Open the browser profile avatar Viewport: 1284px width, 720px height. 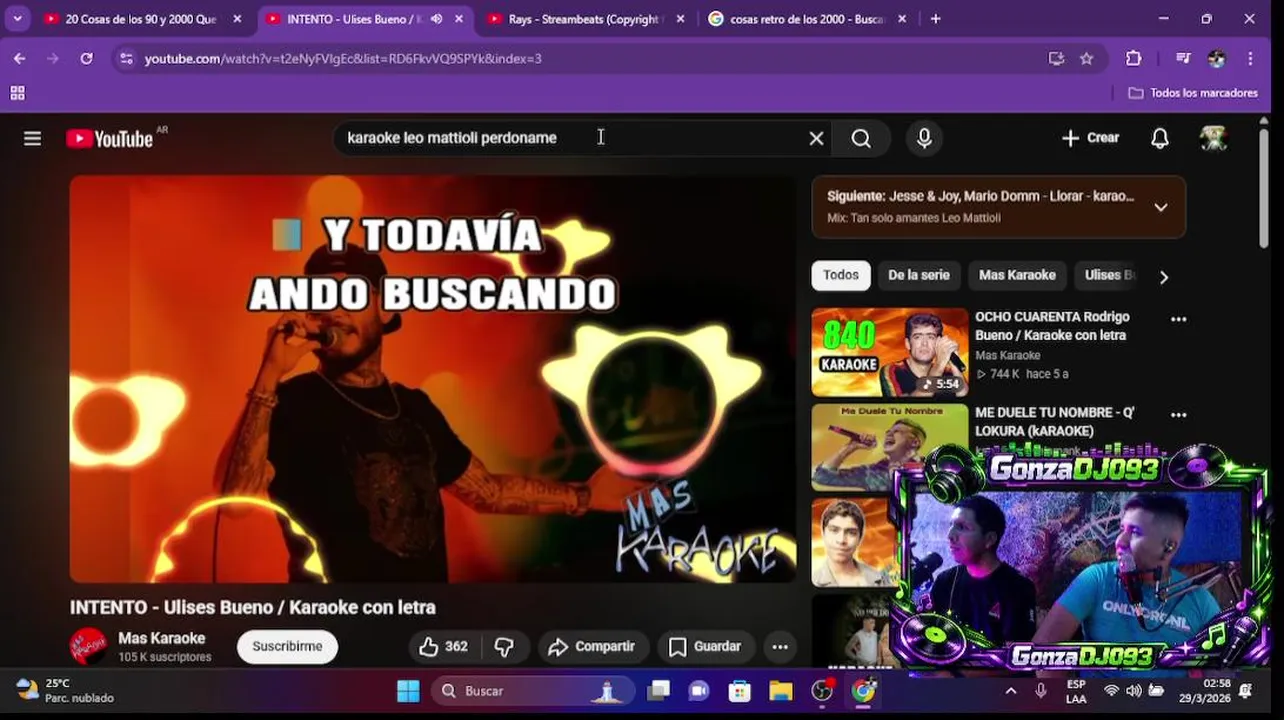click(1216, 59)
